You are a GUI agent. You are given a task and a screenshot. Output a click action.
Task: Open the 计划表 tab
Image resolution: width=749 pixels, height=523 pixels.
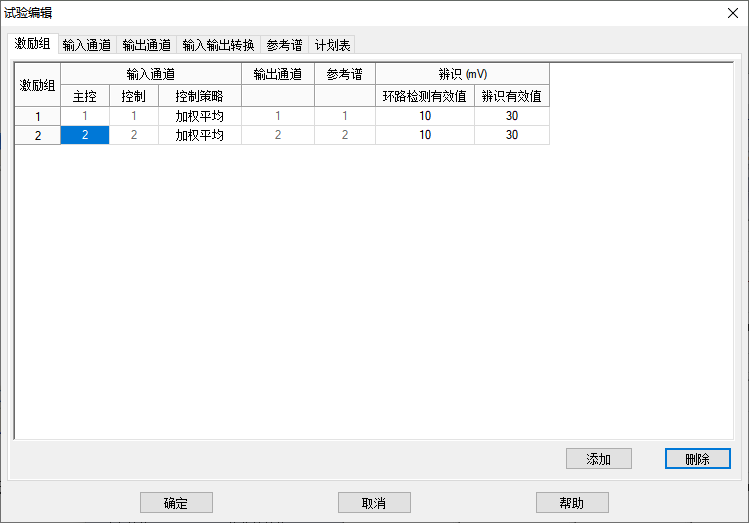[332, 45]
